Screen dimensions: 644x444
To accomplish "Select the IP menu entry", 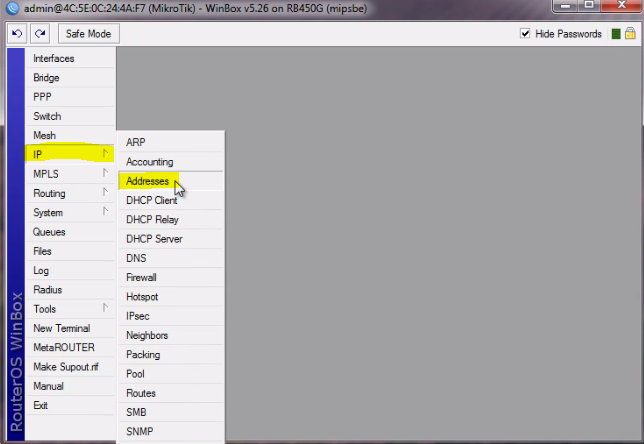I will coord(70,154).
